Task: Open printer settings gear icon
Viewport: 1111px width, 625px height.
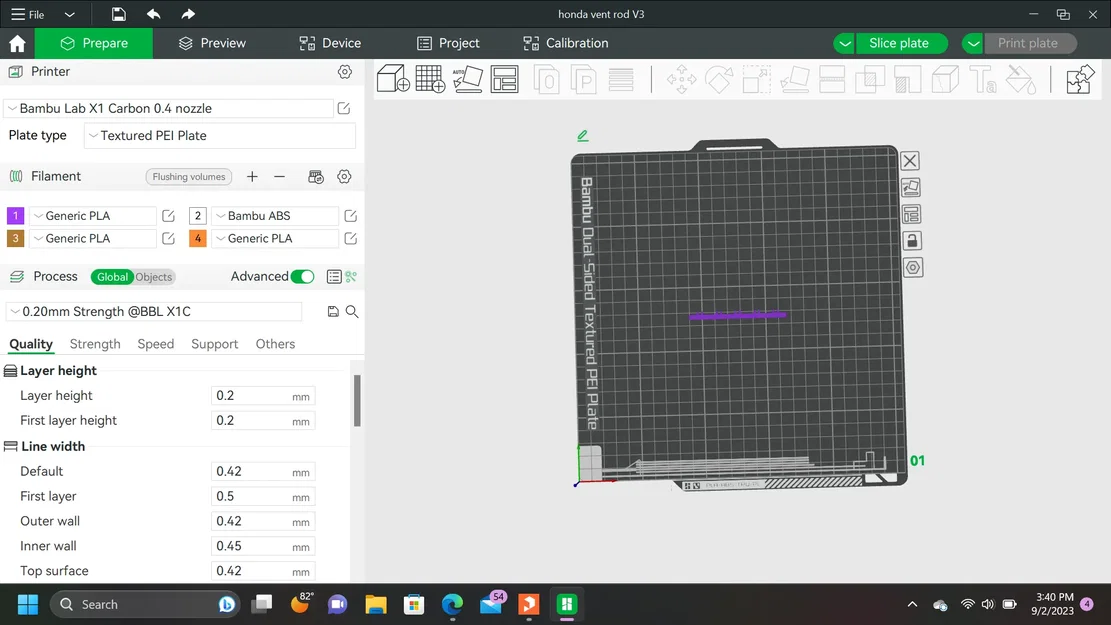Action: (344, 72)
